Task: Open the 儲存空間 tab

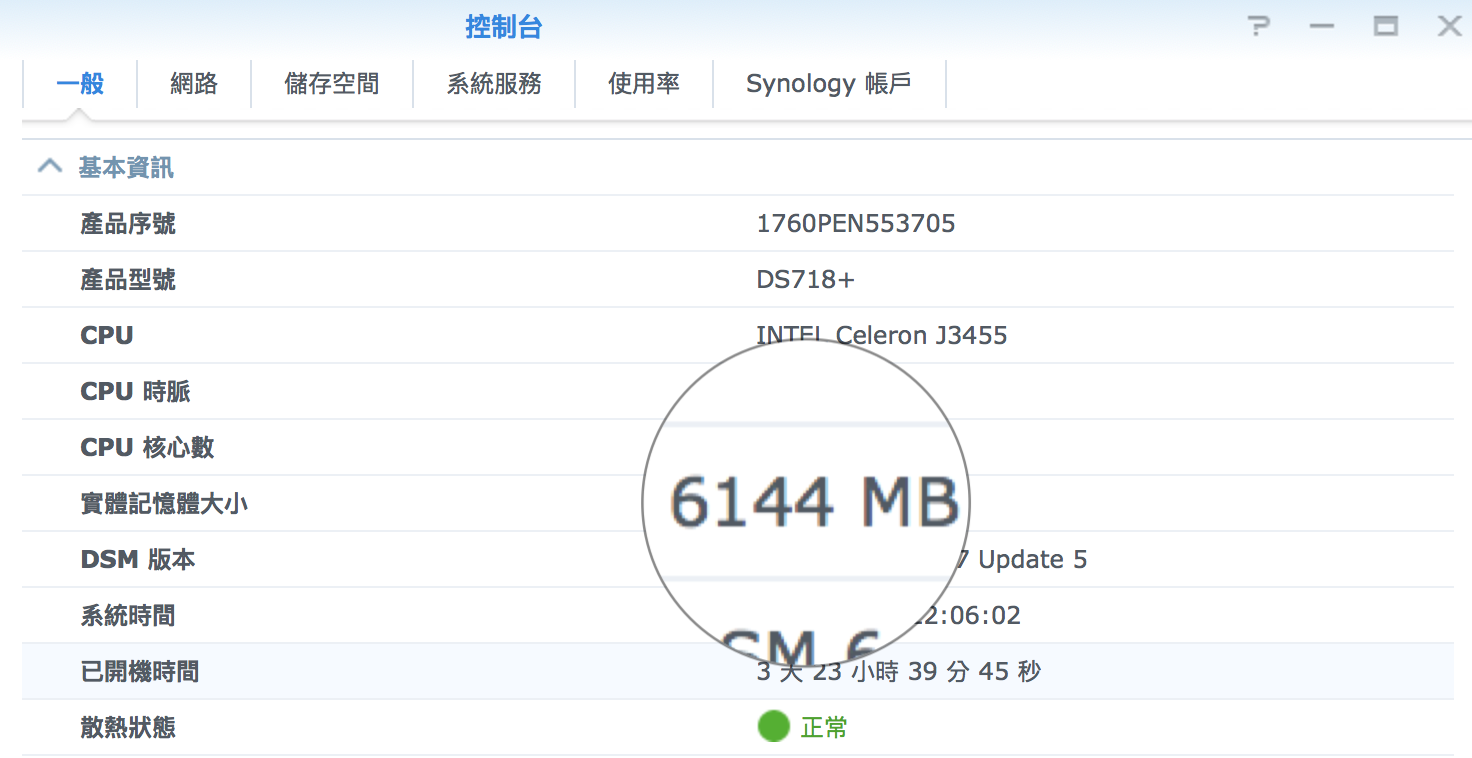Action: click(332, 84)
